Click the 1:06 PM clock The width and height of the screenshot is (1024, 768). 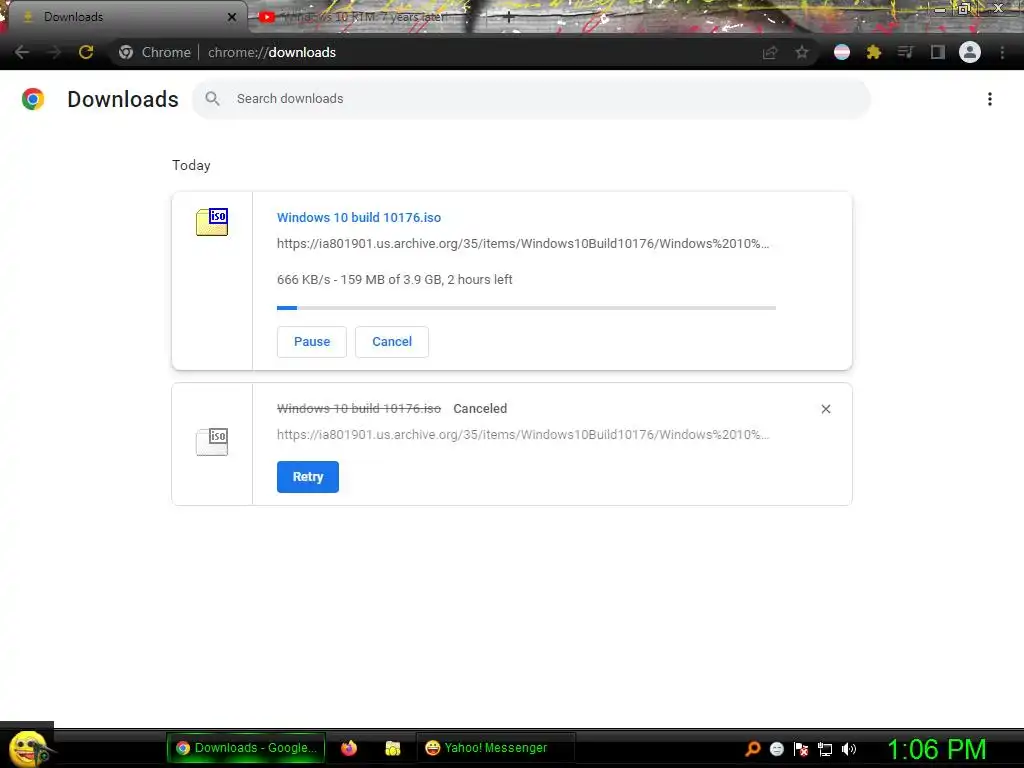936,749
